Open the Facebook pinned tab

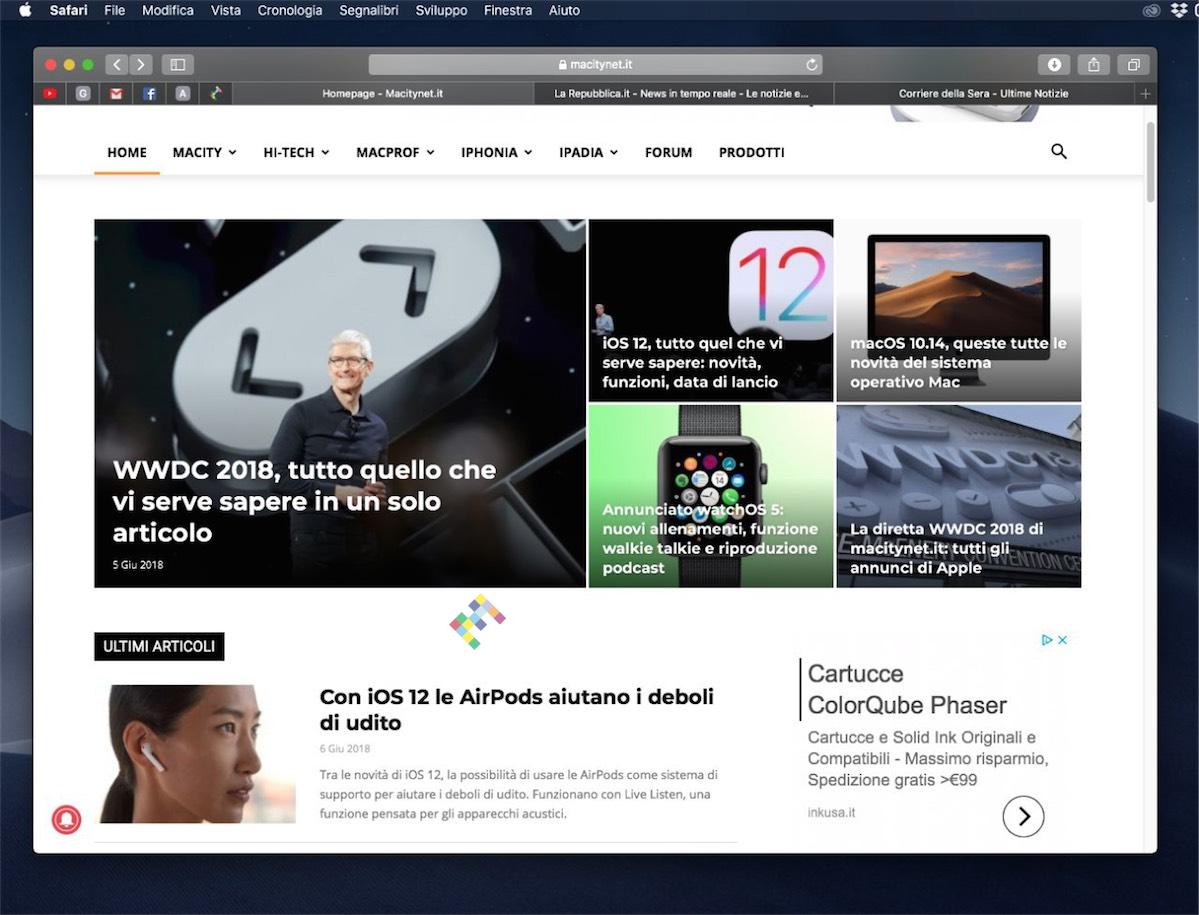pyautogui.click(x=150, y=93)
